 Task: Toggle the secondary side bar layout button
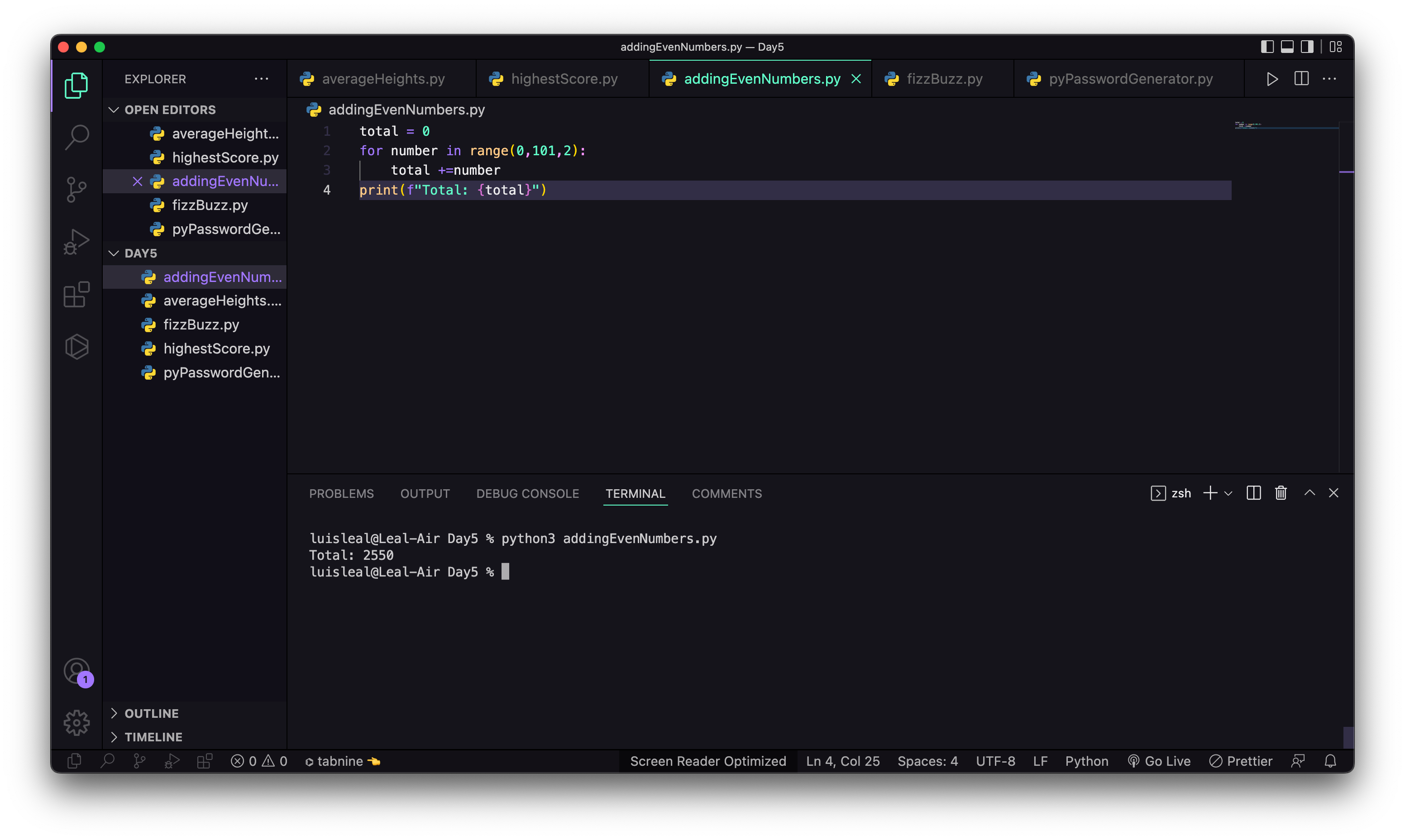(1307, 47)
